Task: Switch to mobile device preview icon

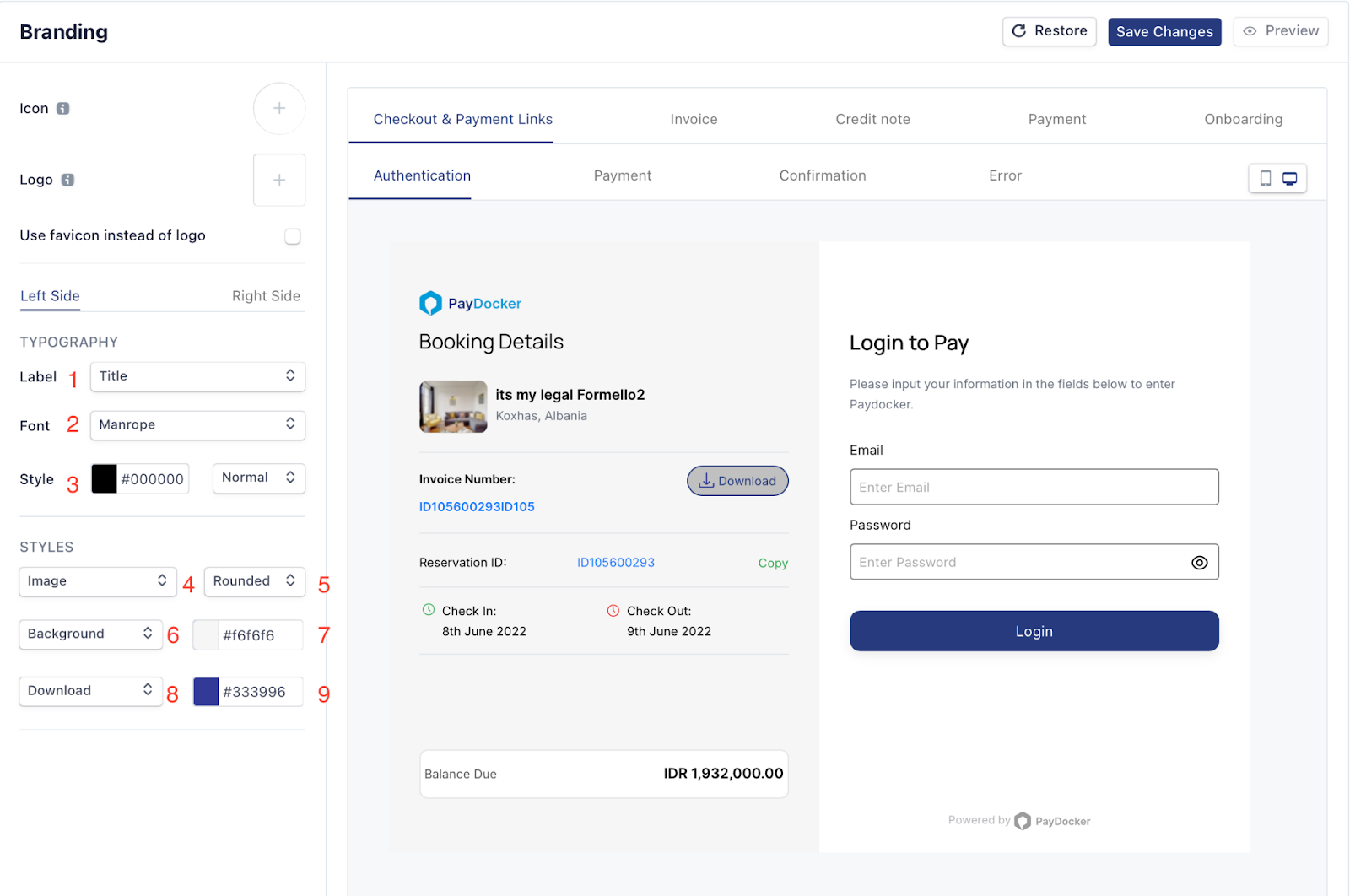Action: point(1265,178)
